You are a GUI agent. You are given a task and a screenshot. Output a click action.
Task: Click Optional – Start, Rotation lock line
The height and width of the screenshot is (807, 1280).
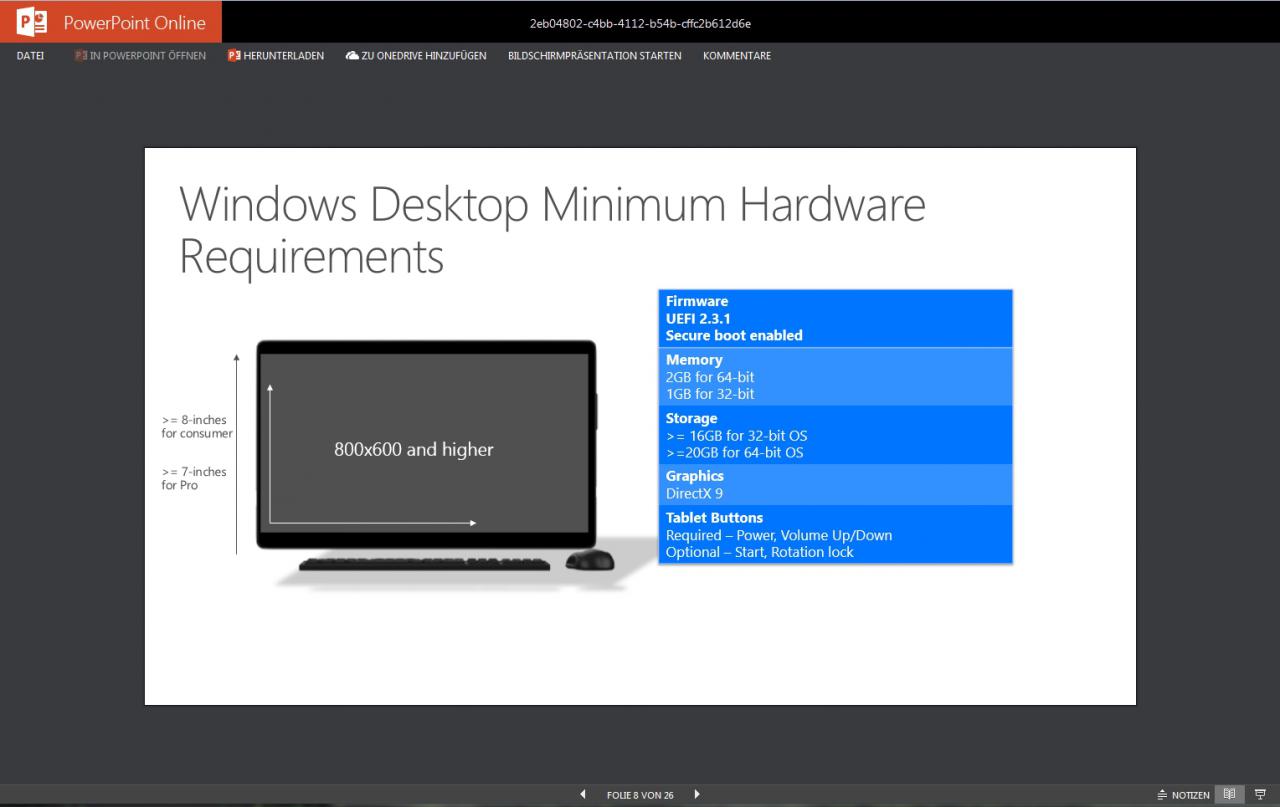click(760, 552)
